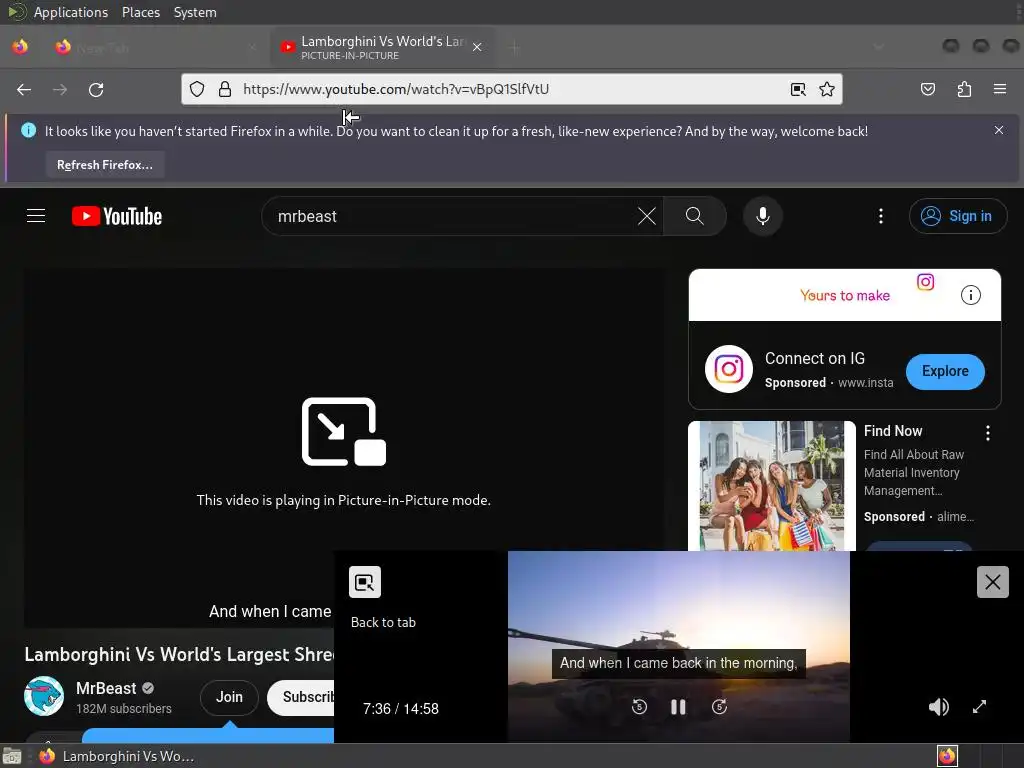
Task: Open a new browser tab
Action: pyautogui.click(x=515, y=47)
